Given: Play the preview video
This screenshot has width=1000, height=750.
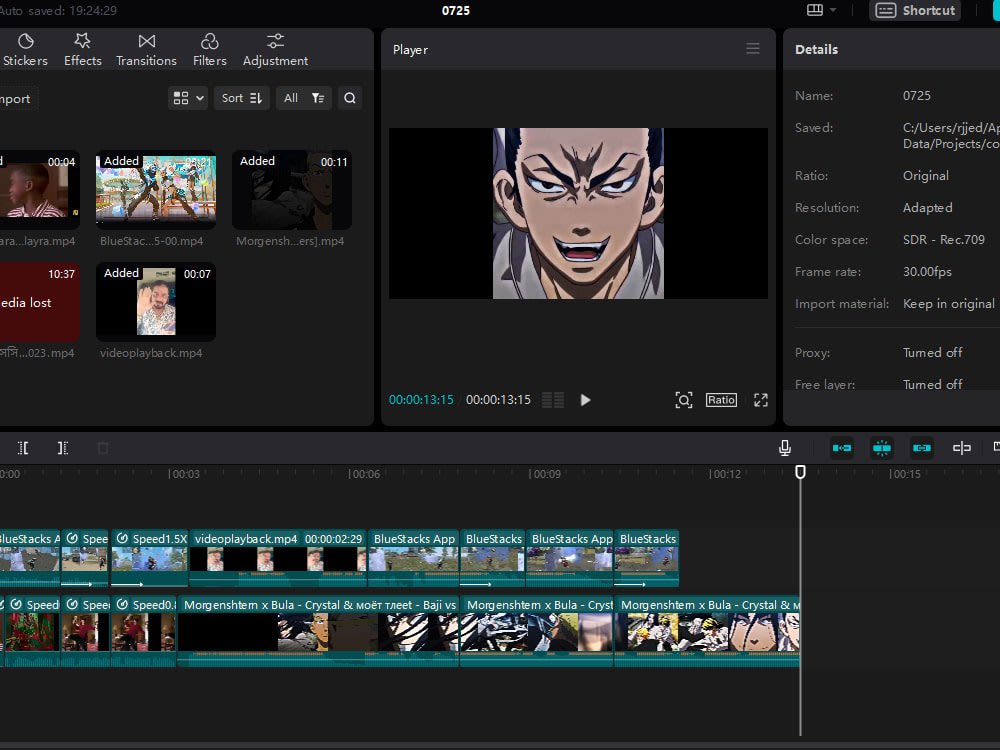Looking at the screenshot, I should point(585,400).
